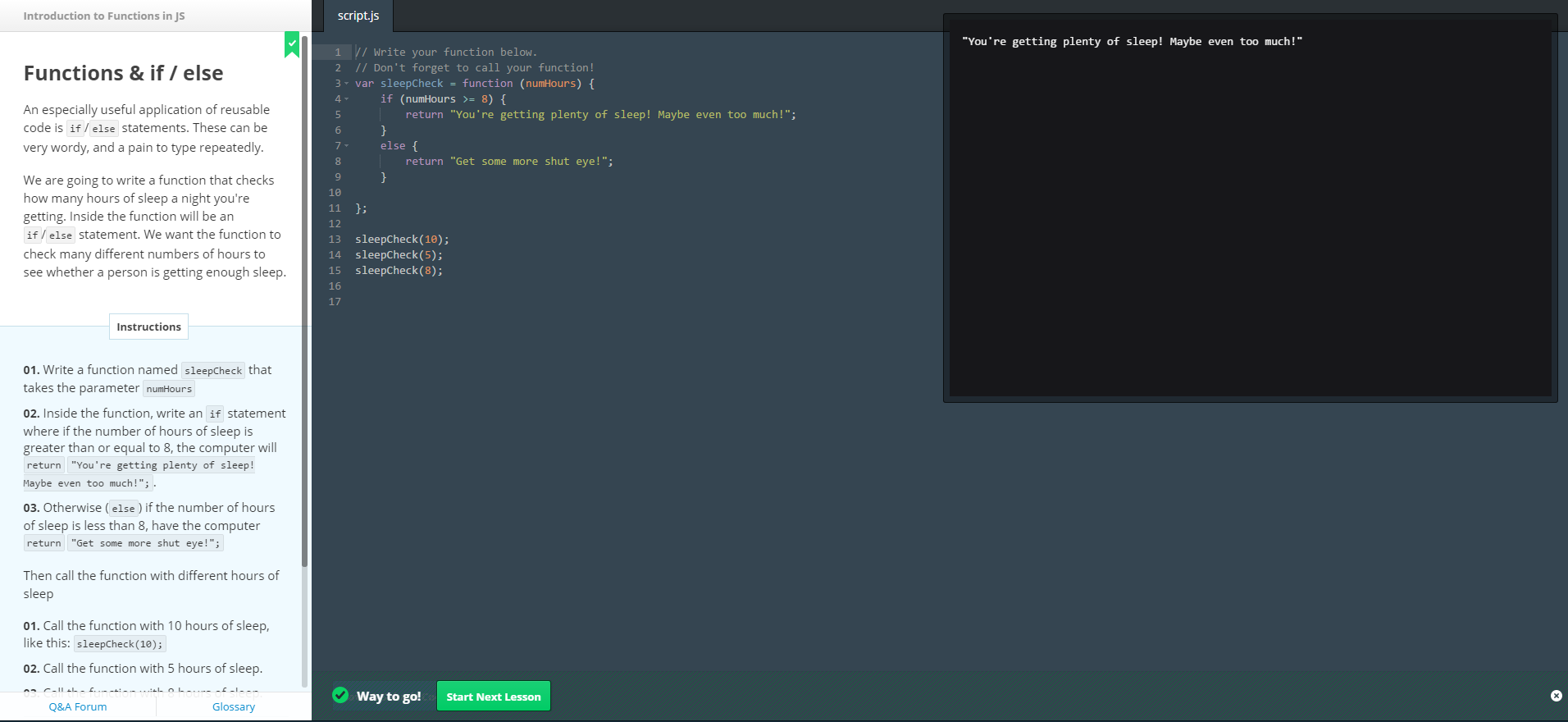This screenshot has width=1568, height=722.
Task: Open the script.js tab
Action: click(x=358, y=16)
